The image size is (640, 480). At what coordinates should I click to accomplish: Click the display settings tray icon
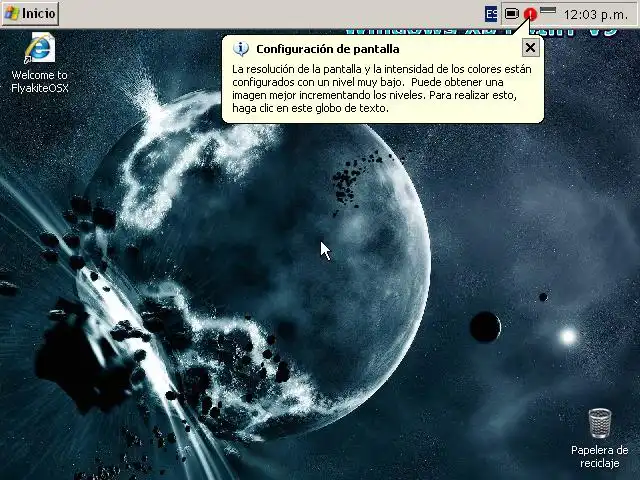[511, 14]
